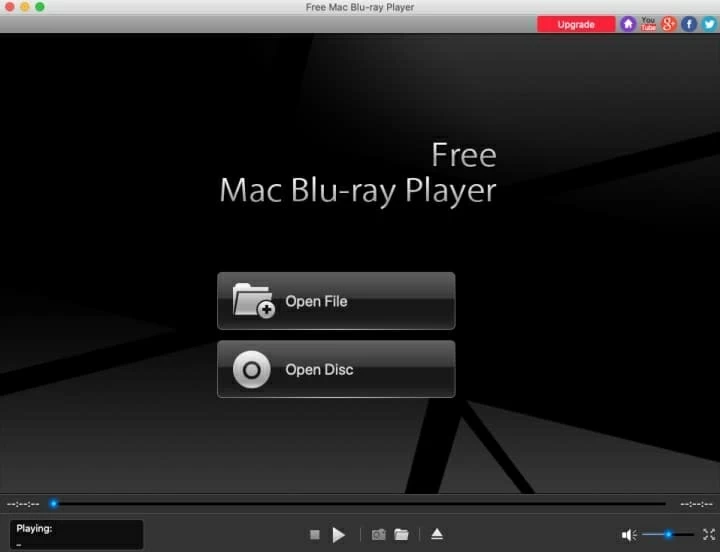Open the Facebook page icon
The image size is (720, 552).
[689, 24]
